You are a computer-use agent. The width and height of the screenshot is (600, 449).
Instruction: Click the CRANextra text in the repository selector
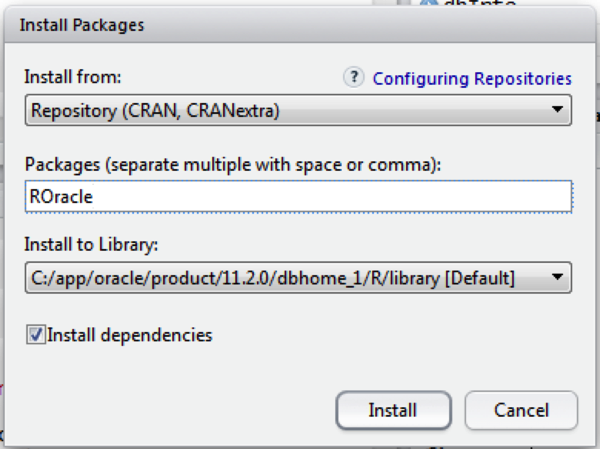click(x=233, y=111)
